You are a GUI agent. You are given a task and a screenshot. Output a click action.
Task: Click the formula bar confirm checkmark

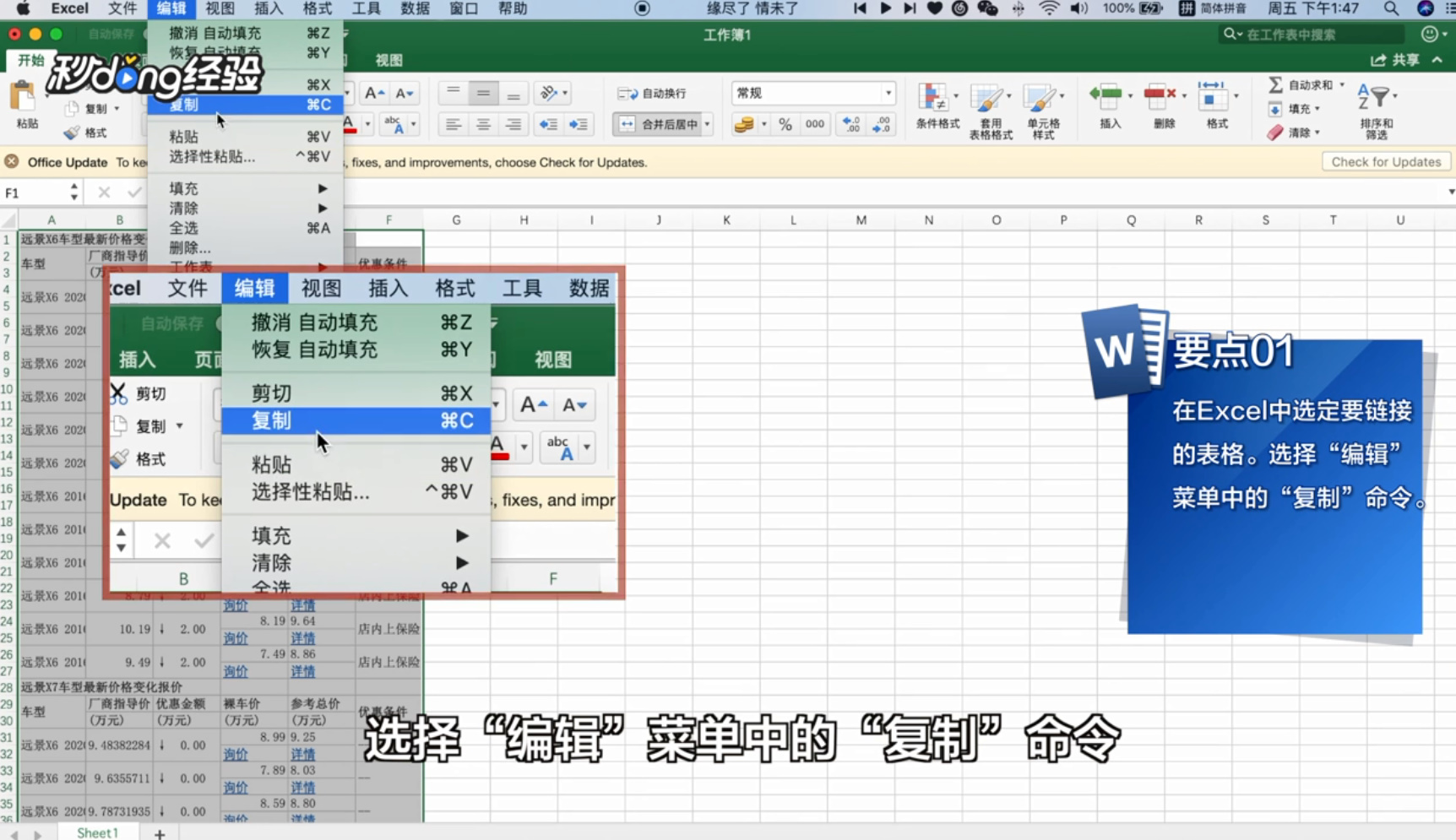click(x=133, y=192)
